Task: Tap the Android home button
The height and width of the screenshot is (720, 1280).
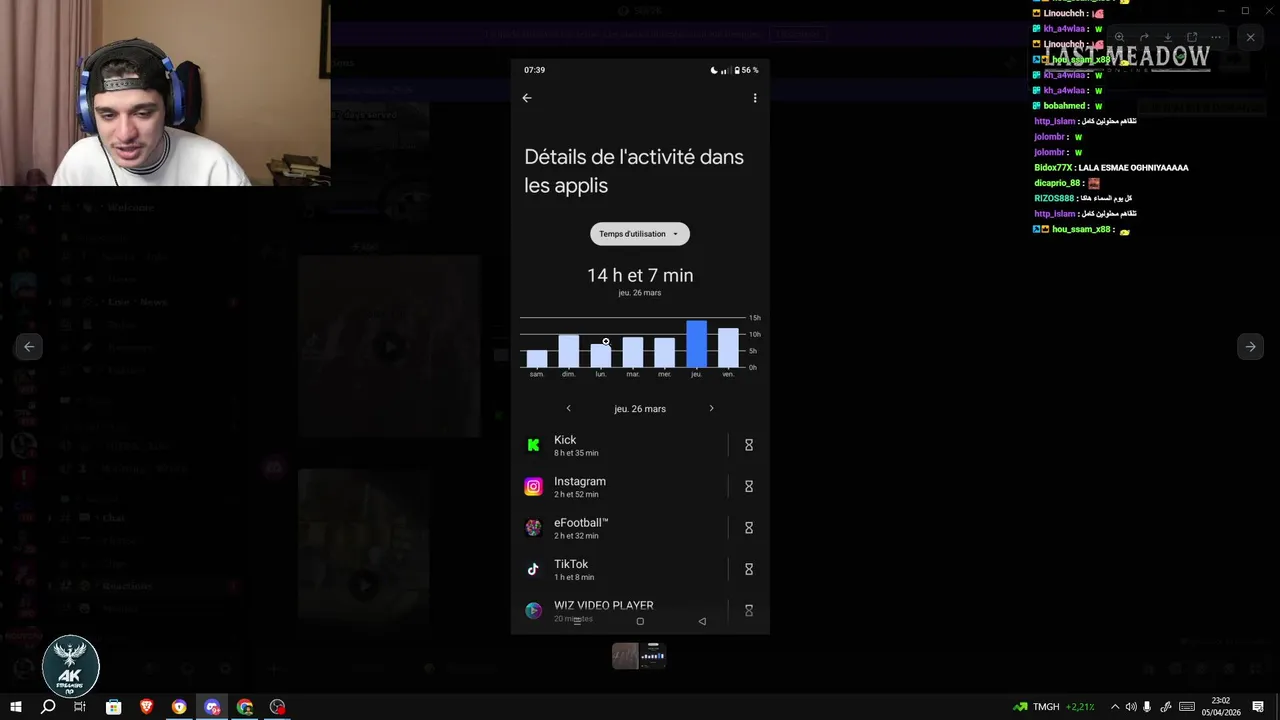Action: 640,621
